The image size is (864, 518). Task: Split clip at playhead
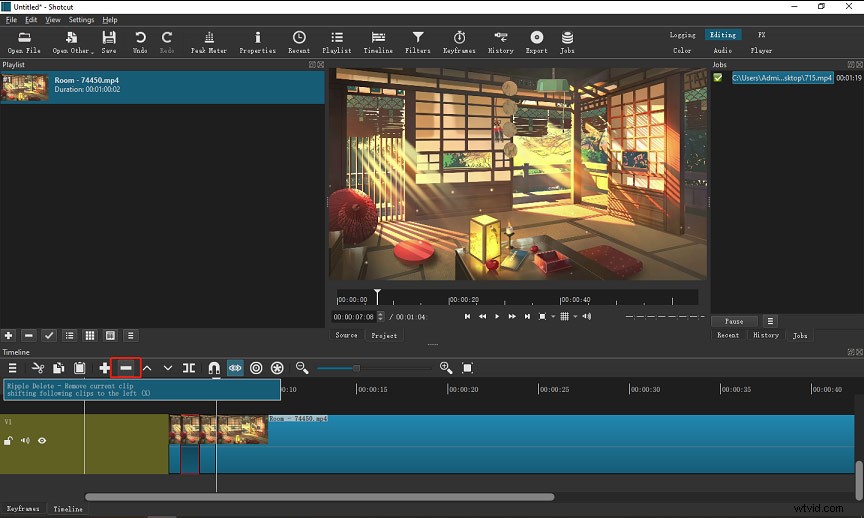point(189,368)
